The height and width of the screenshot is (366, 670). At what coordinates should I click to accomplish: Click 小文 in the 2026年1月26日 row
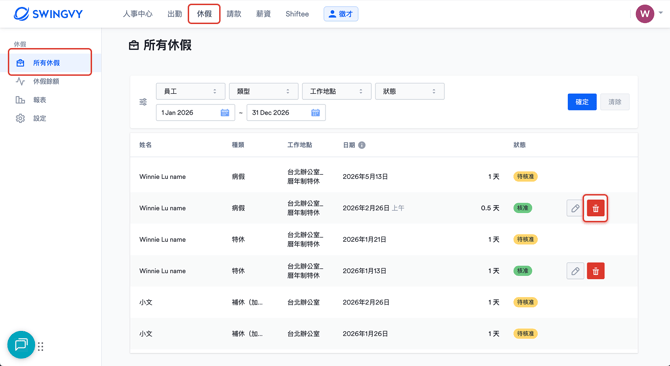pyautogui.click(x=146, y=334)
